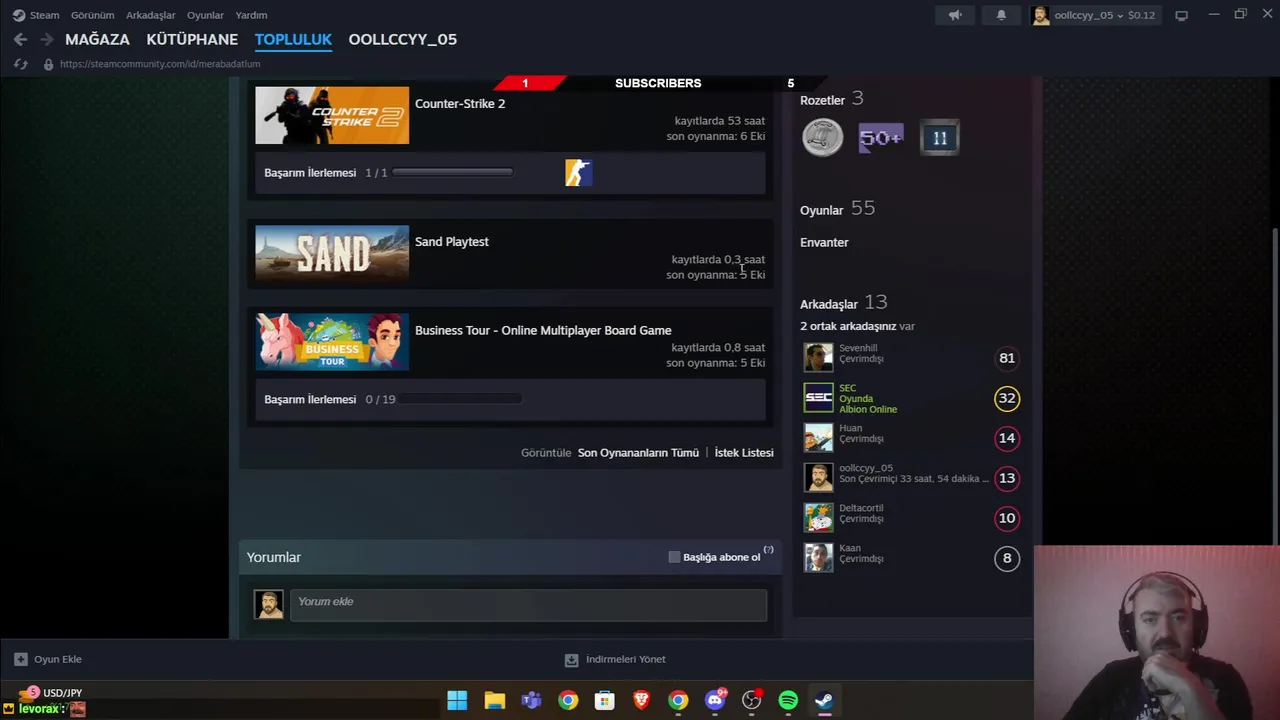Viewport: 1280px width, 720px height.
Task: Open the OOLLCCYY_05 profile tab
Action: 402,39
